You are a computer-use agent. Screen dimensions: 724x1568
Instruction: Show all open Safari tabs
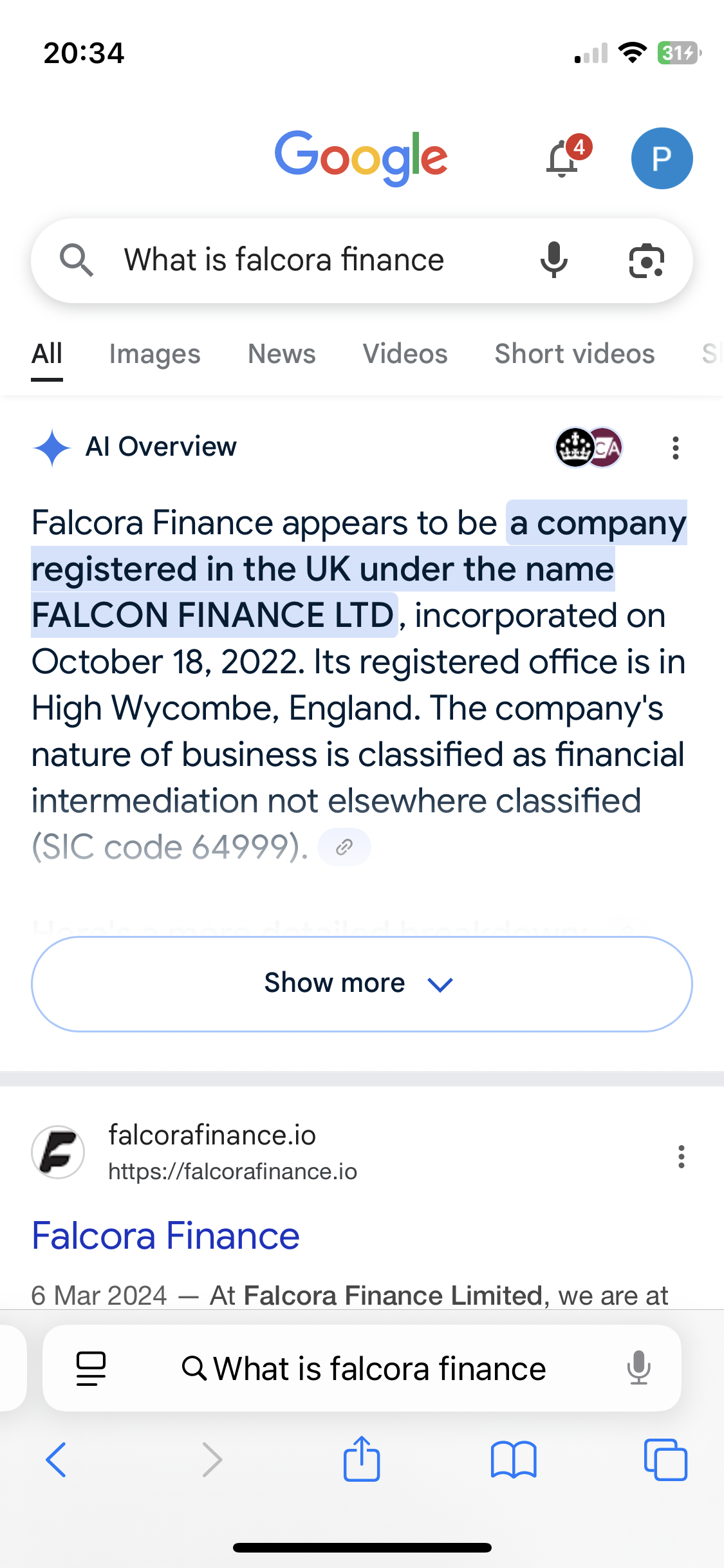[665, 1459]
